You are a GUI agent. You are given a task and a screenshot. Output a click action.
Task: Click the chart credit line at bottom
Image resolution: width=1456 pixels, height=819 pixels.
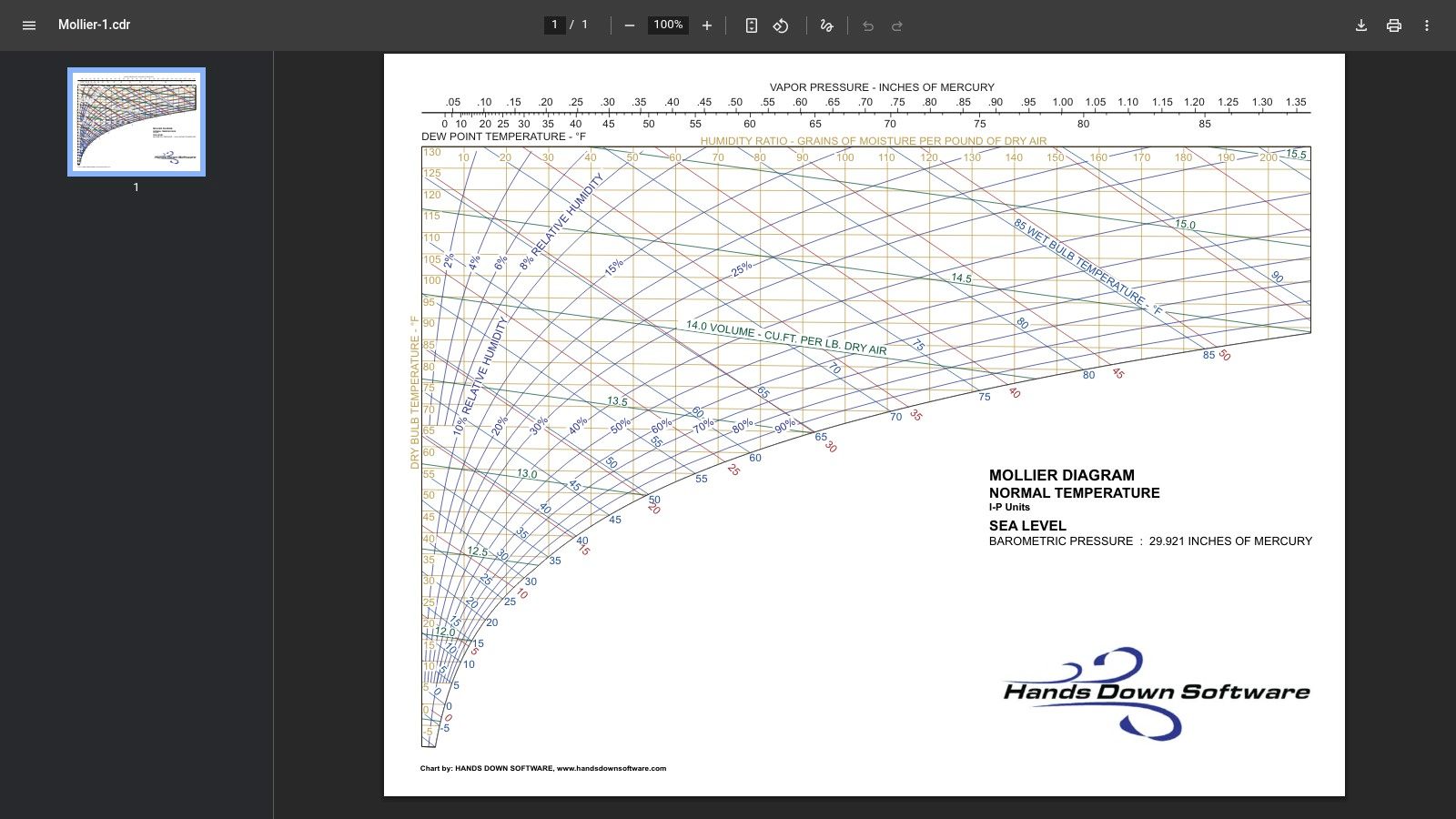(x=543, y=768)
